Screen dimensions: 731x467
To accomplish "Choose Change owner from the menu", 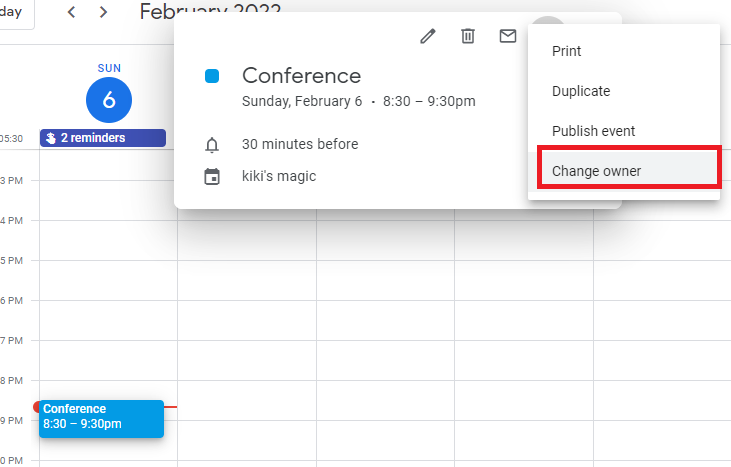I will click(597, 171).
